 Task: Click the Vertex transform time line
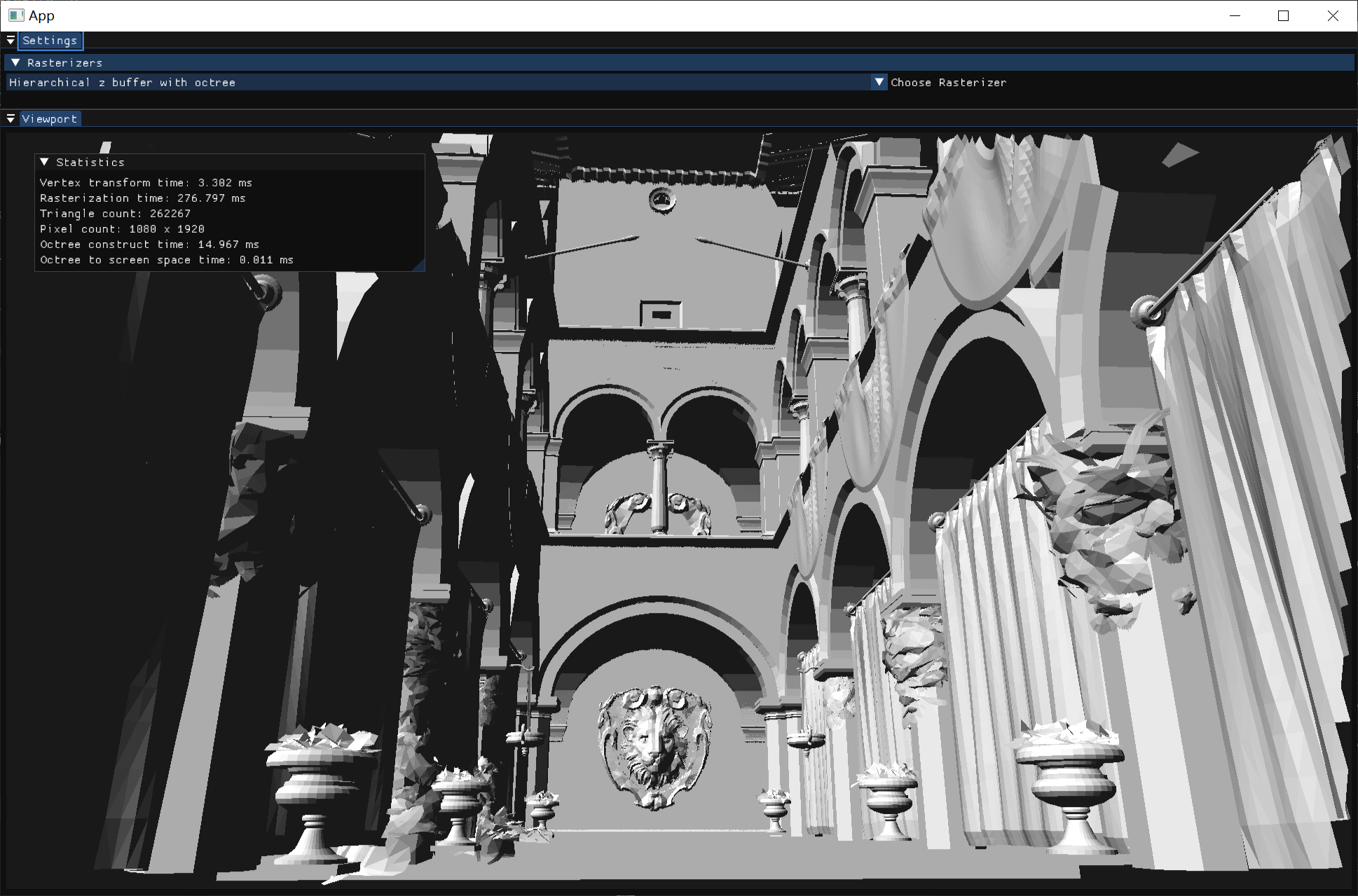(x=146, y=183)
